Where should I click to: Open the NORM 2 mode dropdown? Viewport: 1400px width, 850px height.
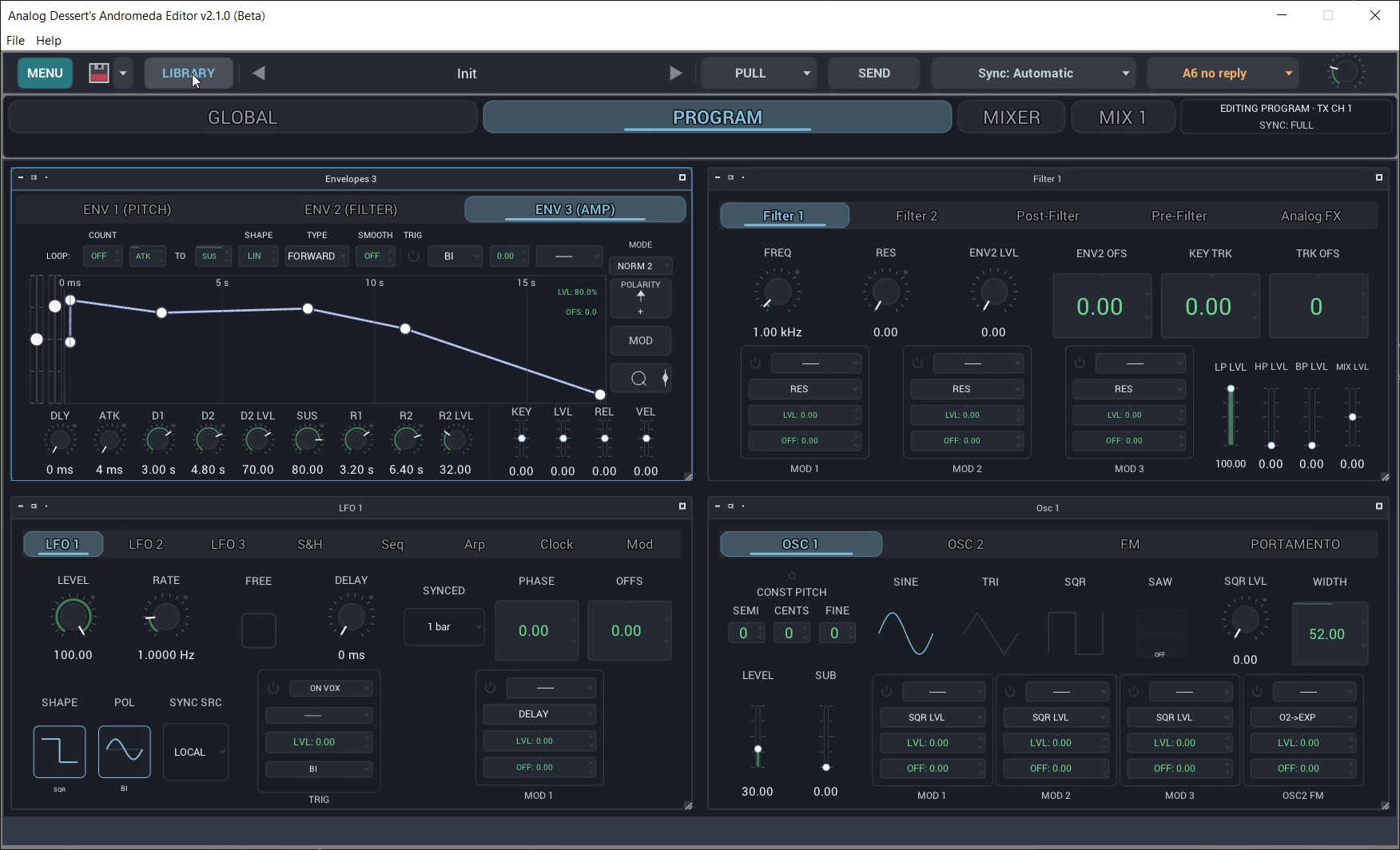point(641,266)
